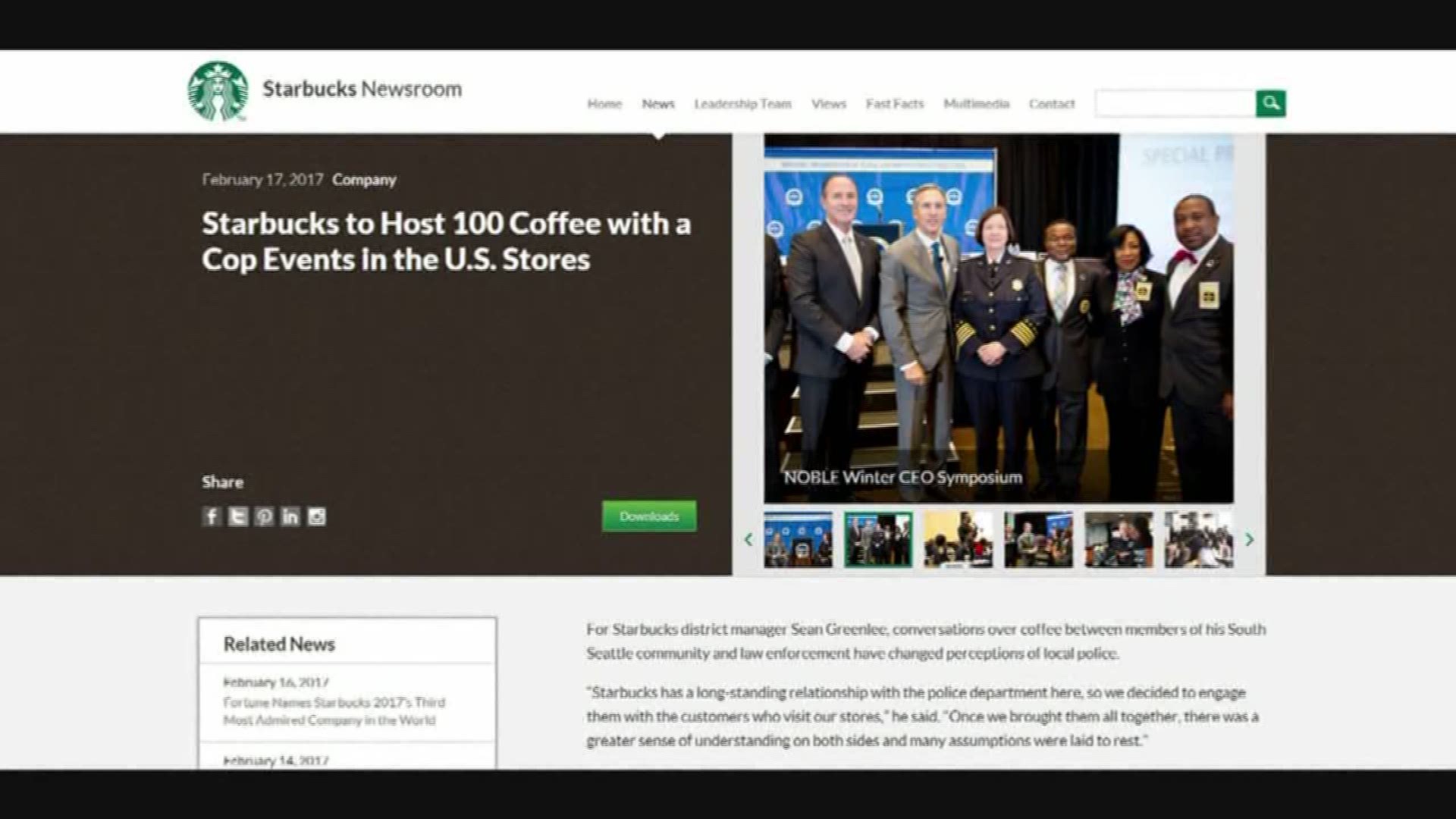Click paragraph mentioning Sean Greenlee
Screen dimensions: 1456x819
926,641
